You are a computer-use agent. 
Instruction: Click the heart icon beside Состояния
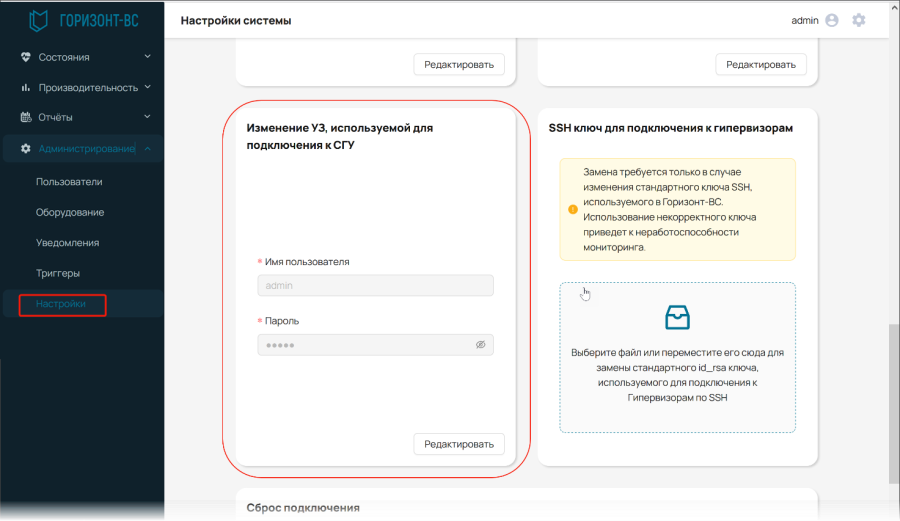pyautogui.click(x=25, y=57)
